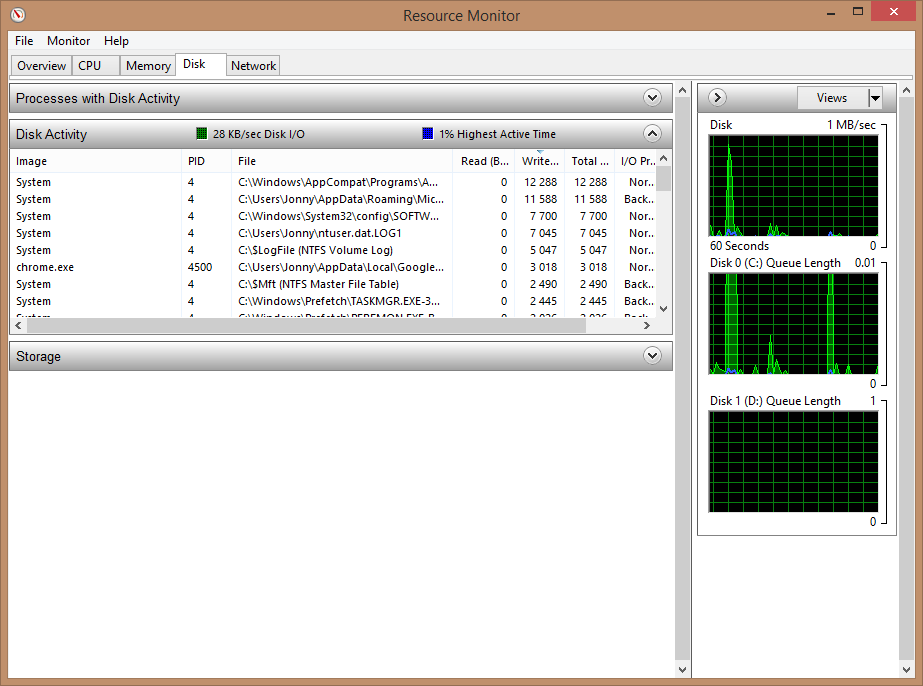Screen dimensions: 923x686
Task: Click the main pane scroll-down arrow
Action: (x=682, y=670)
